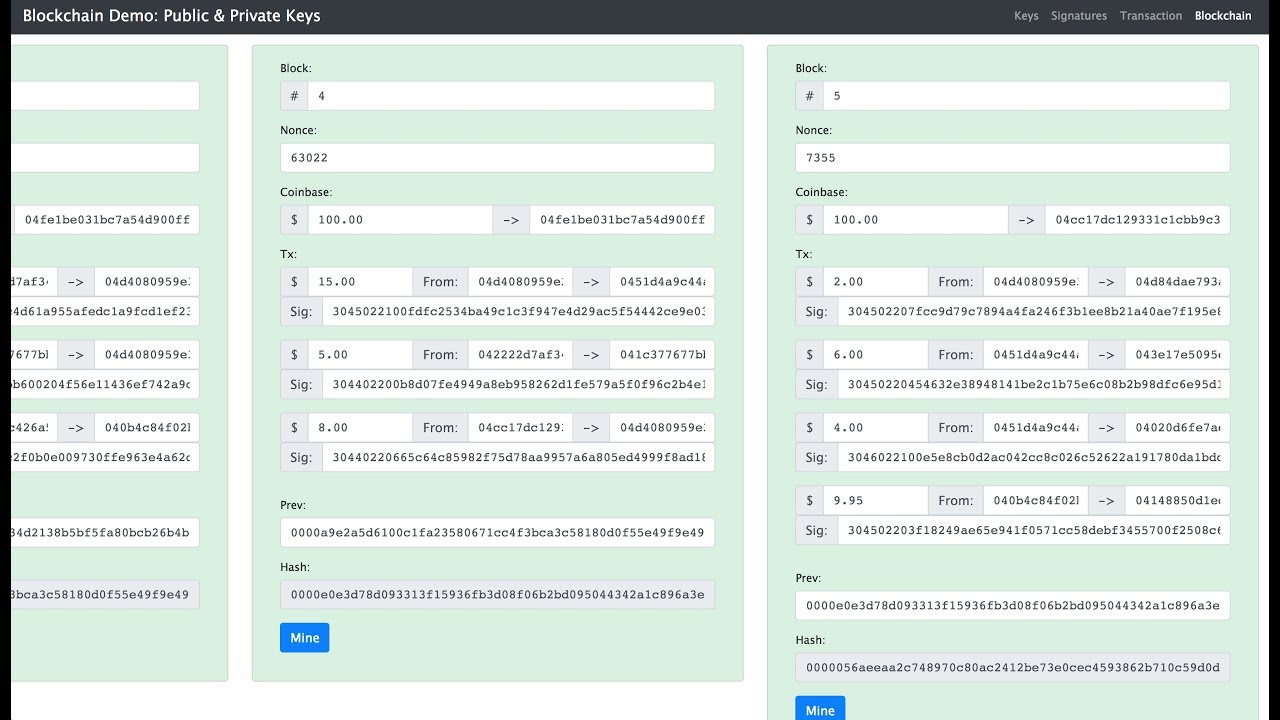Image resolution: width=1280 pixels, height=720 pixels.
Task: Edit partial hash field ending d0f55e49f9e49 in left block
Action: tap(106, 594)
